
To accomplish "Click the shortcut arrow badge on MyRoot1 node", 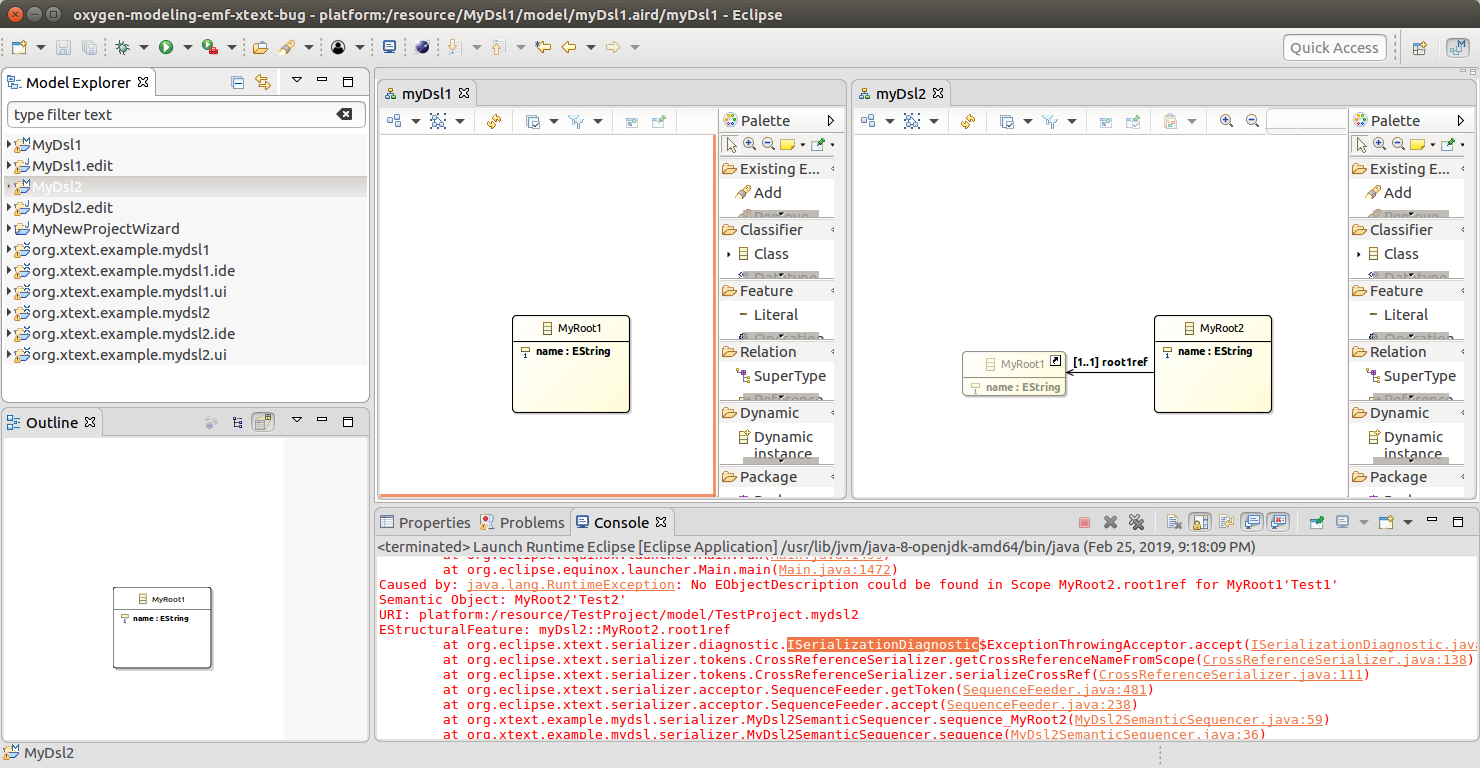I will coord(1054,361).
